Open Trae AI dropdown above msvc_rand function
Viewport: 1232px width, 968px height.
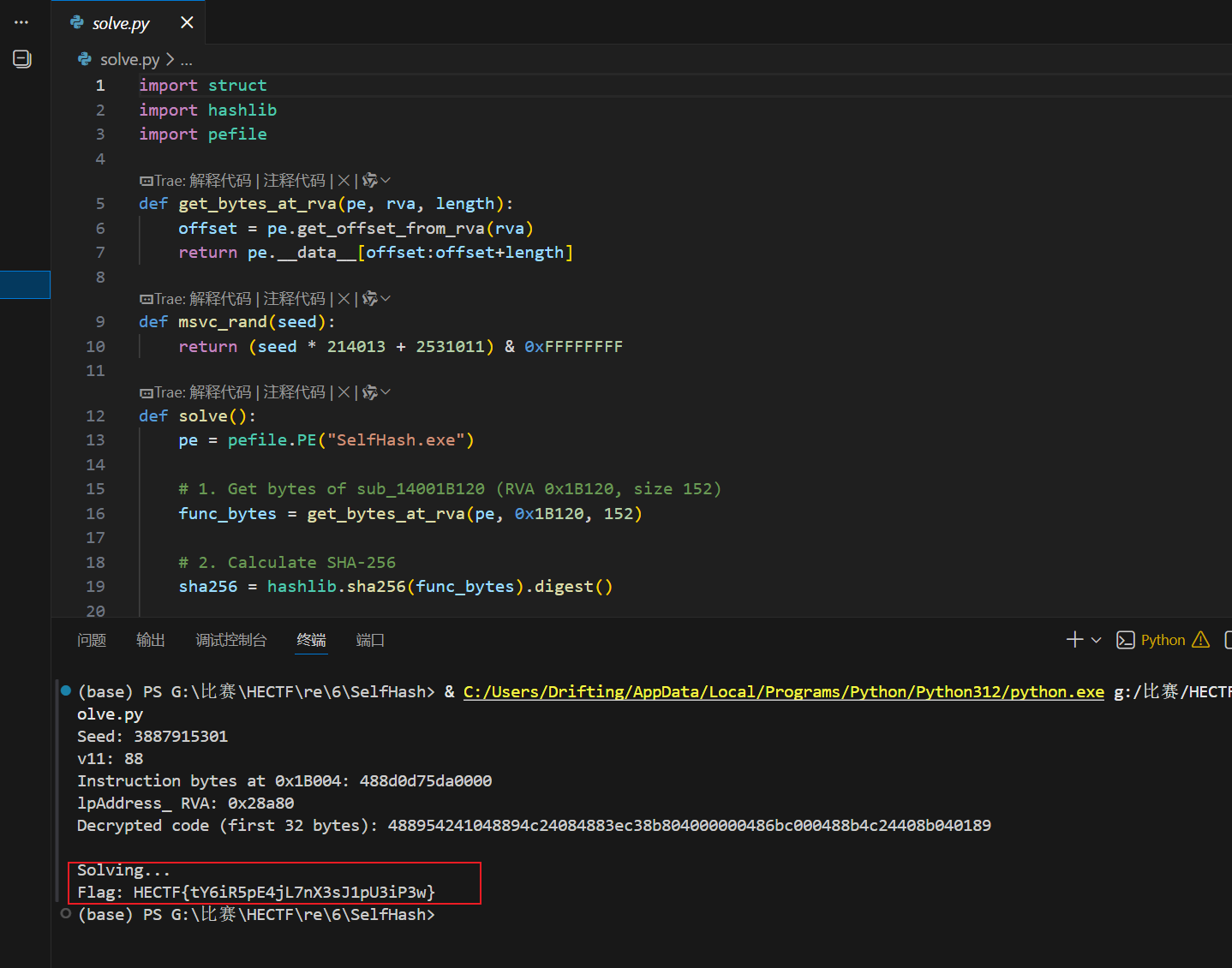coord(386,299)
